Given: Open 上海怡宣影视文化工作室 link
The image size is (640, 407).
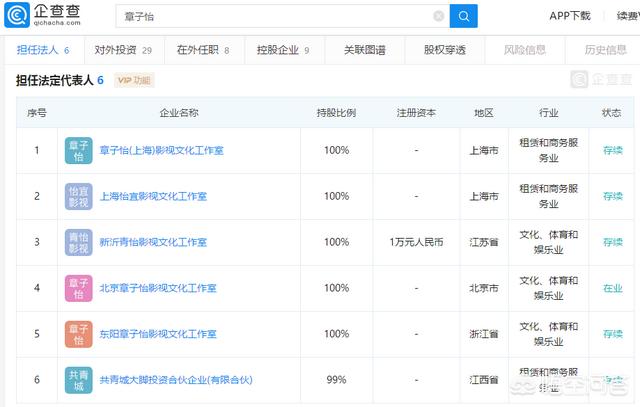Looking at the screenshot, I should point(153,196).
